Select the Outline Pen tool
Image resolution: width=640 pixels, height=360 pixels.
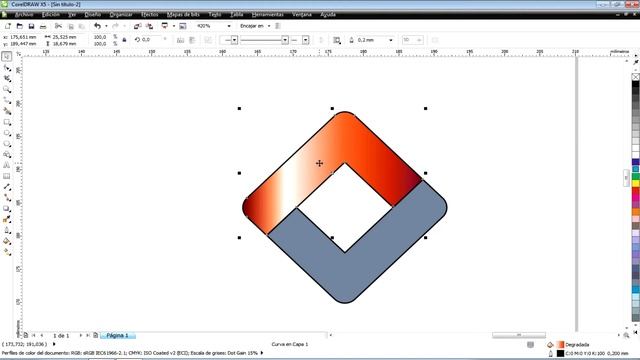click(7, 231)
